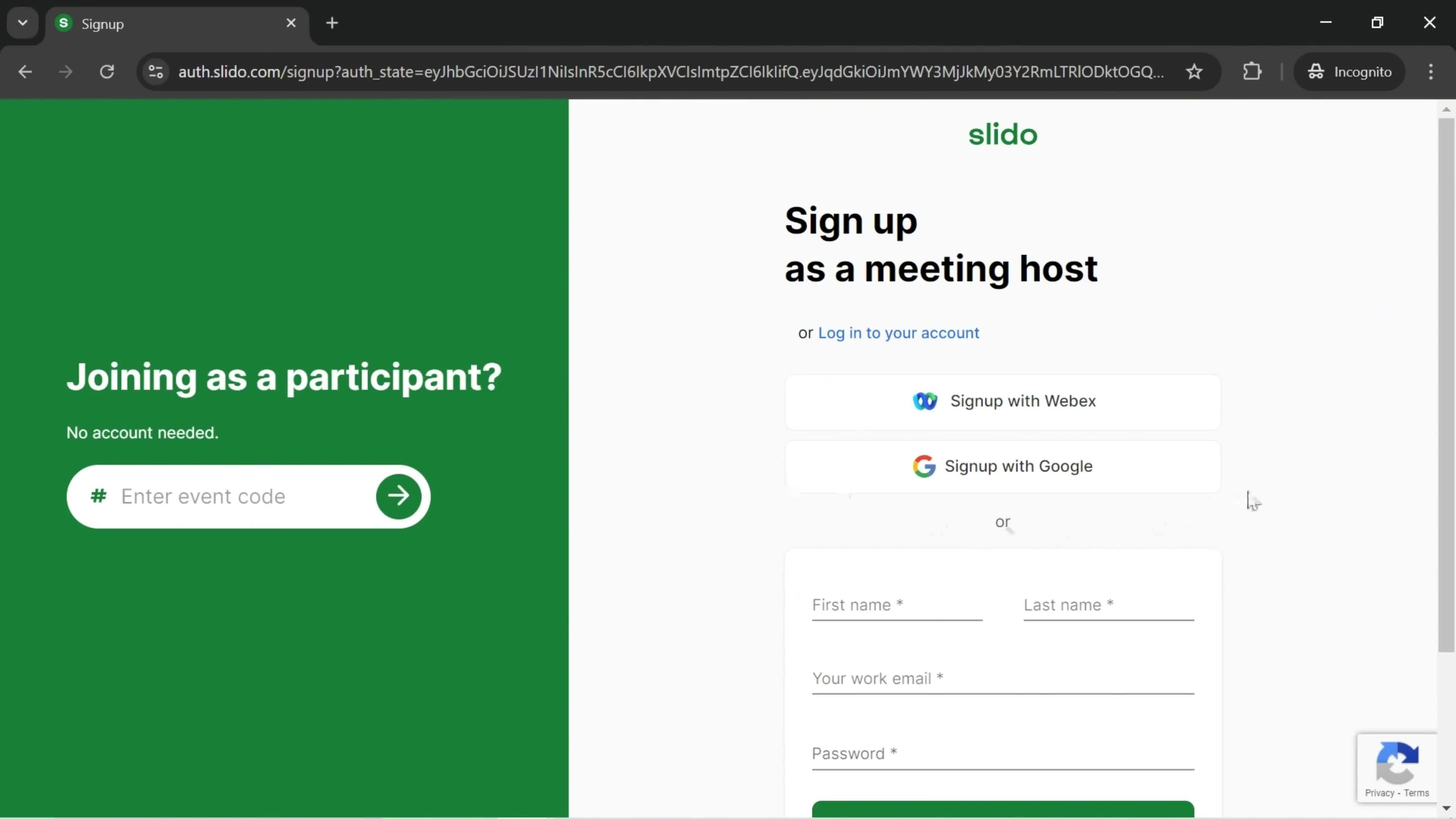Click the Password input field
This screenshot has height=819, width=1456.
(1003, 753)
